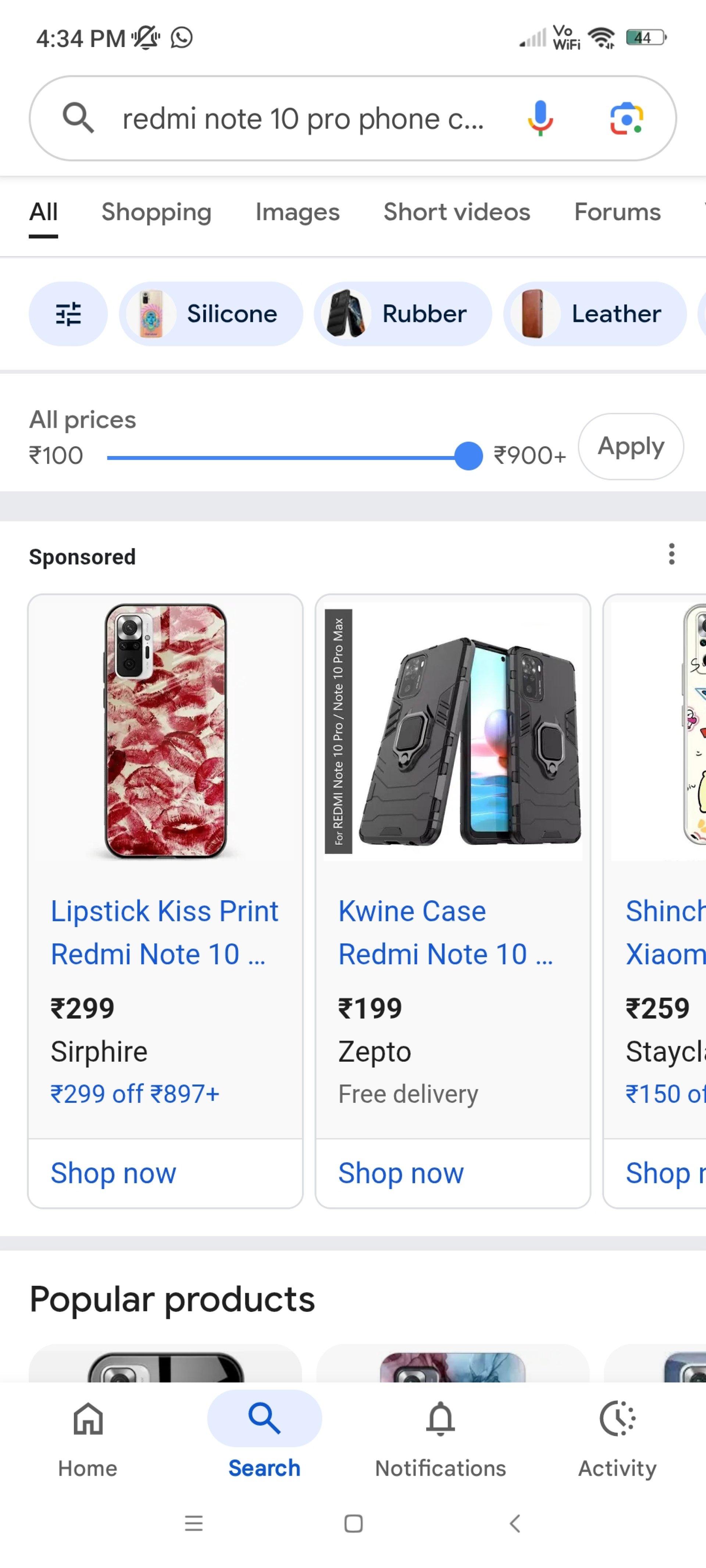Tap Shop now for Kwine Case

point(401,1173)
